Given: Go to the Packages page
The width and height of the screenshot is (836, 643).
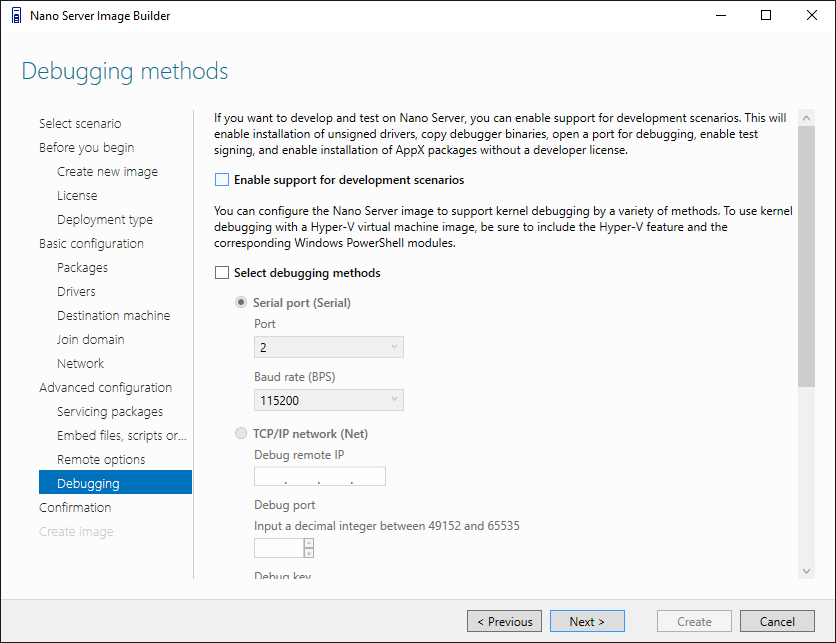Looking at the screenshot, I should [82, 268].
